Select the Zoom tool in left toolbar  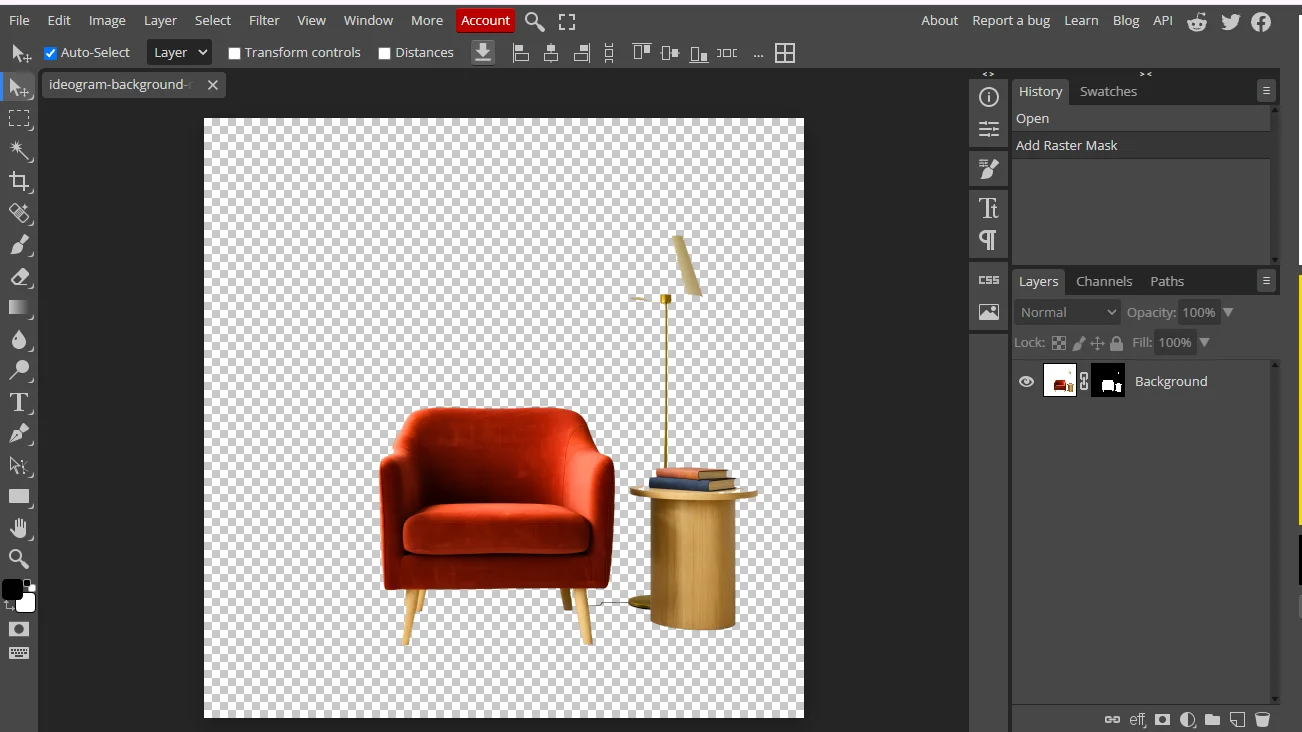point(19,559)
